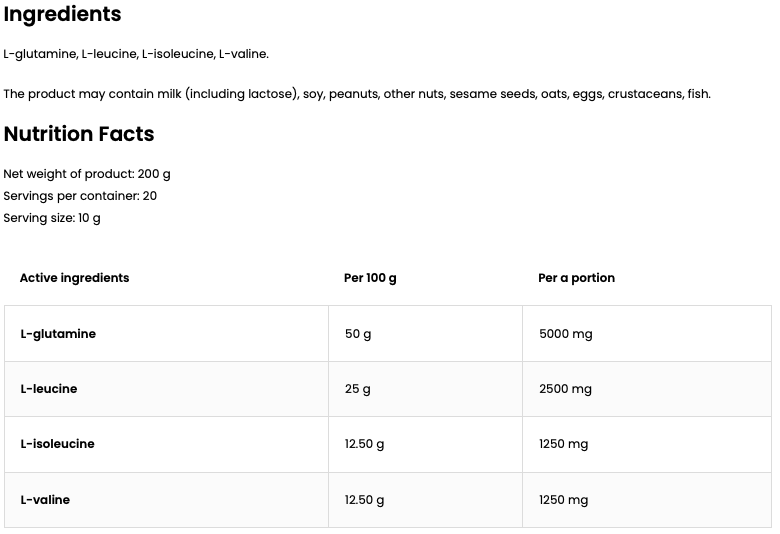Click the Per a portion column header
Viewport: 780px width, 534px height.
tap(576, 278)
